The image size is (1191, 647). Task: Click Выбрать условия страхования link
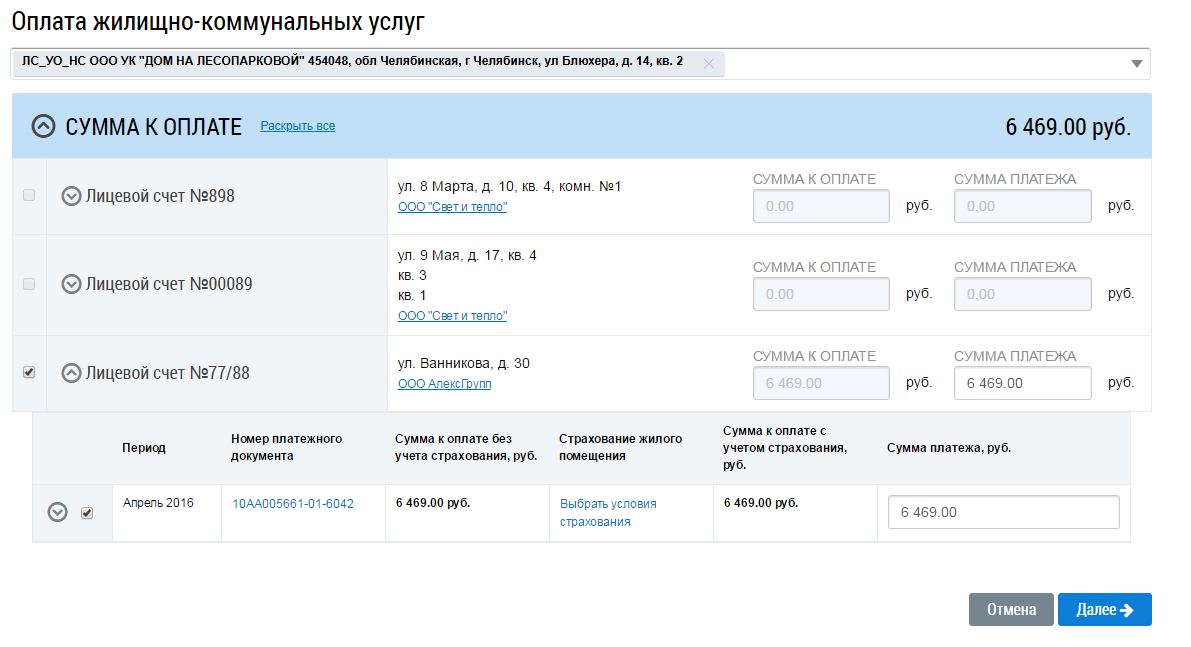607,512
